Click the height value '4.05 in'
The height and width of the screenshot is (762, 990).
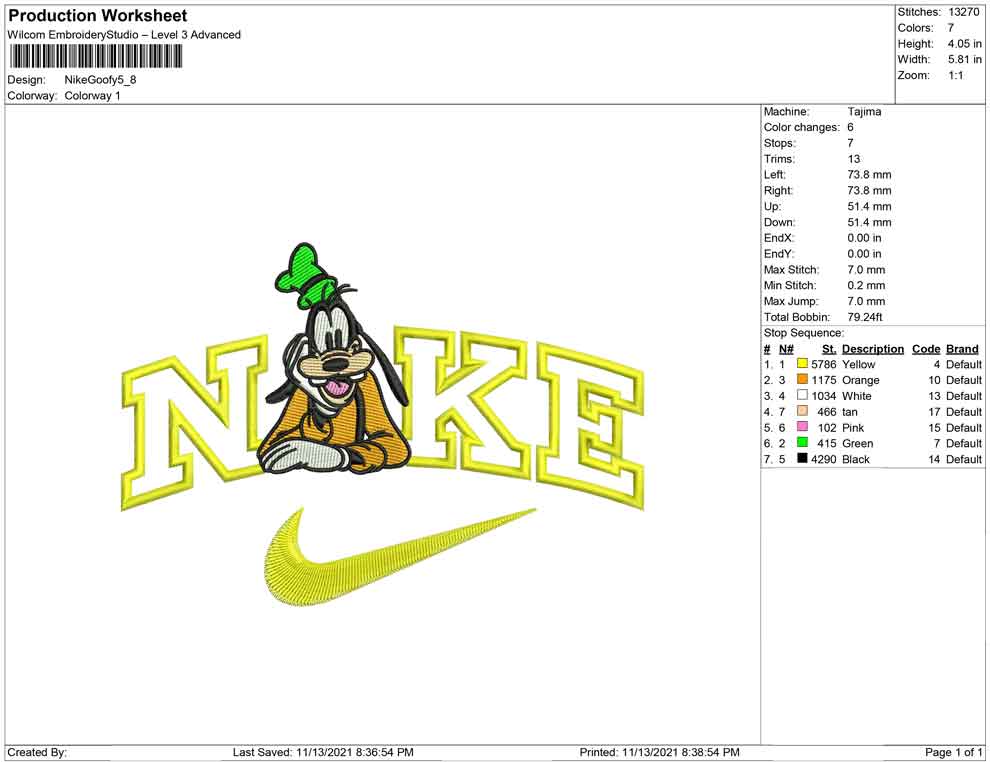click(964, 44)
